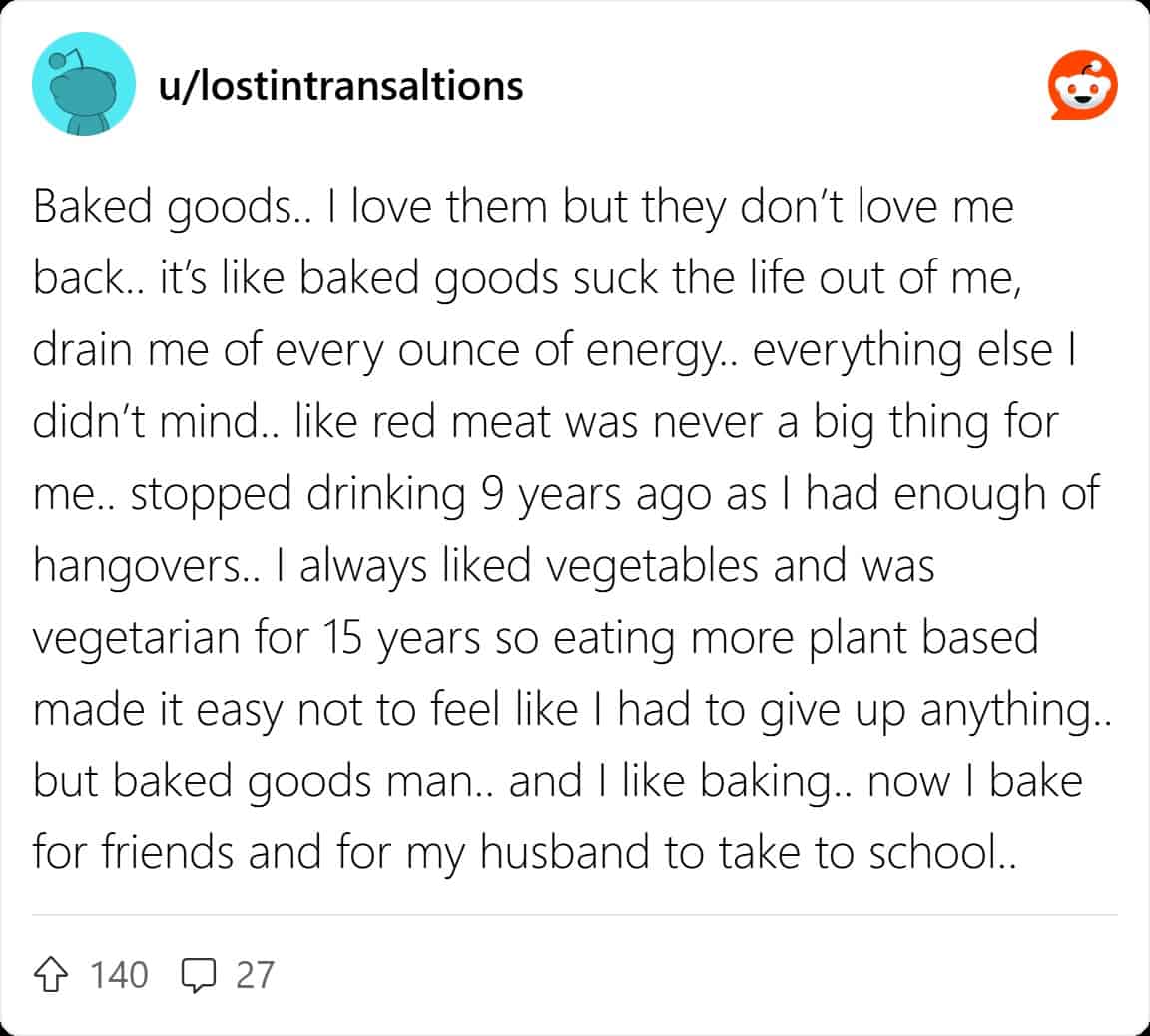Click the word "husband" in the post
This screenshot has height=1036, width=1150.
click(571, 854)
